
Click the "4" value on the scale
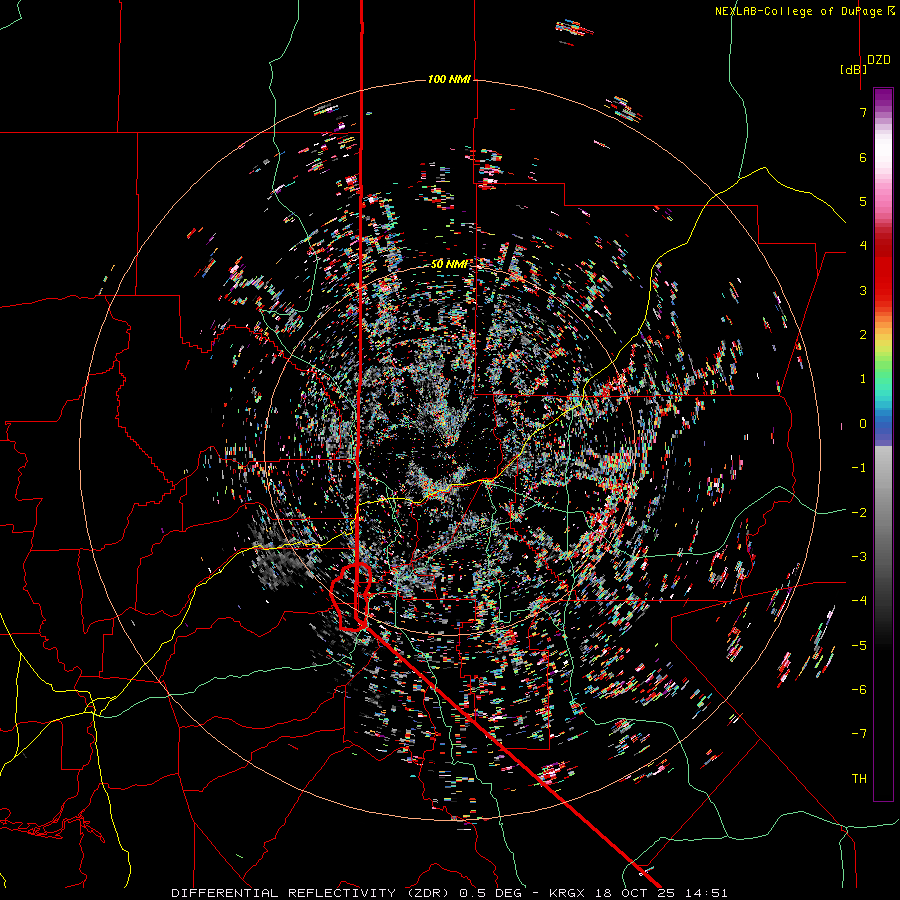click(863, 246)
